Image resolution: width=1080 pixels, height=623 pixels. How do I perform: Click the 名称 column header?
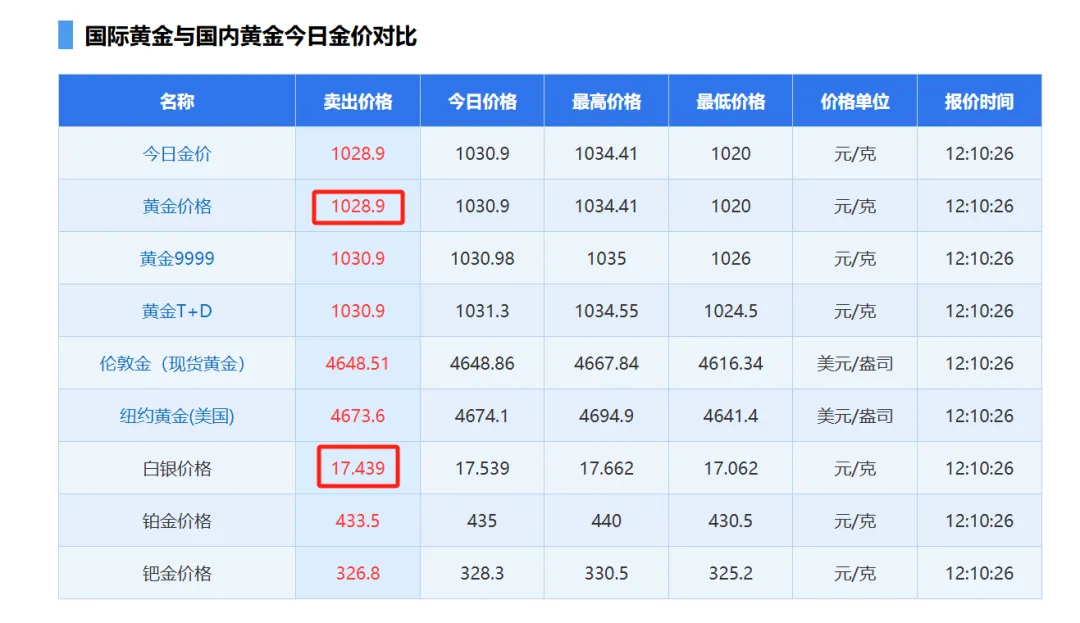[177, 101]
